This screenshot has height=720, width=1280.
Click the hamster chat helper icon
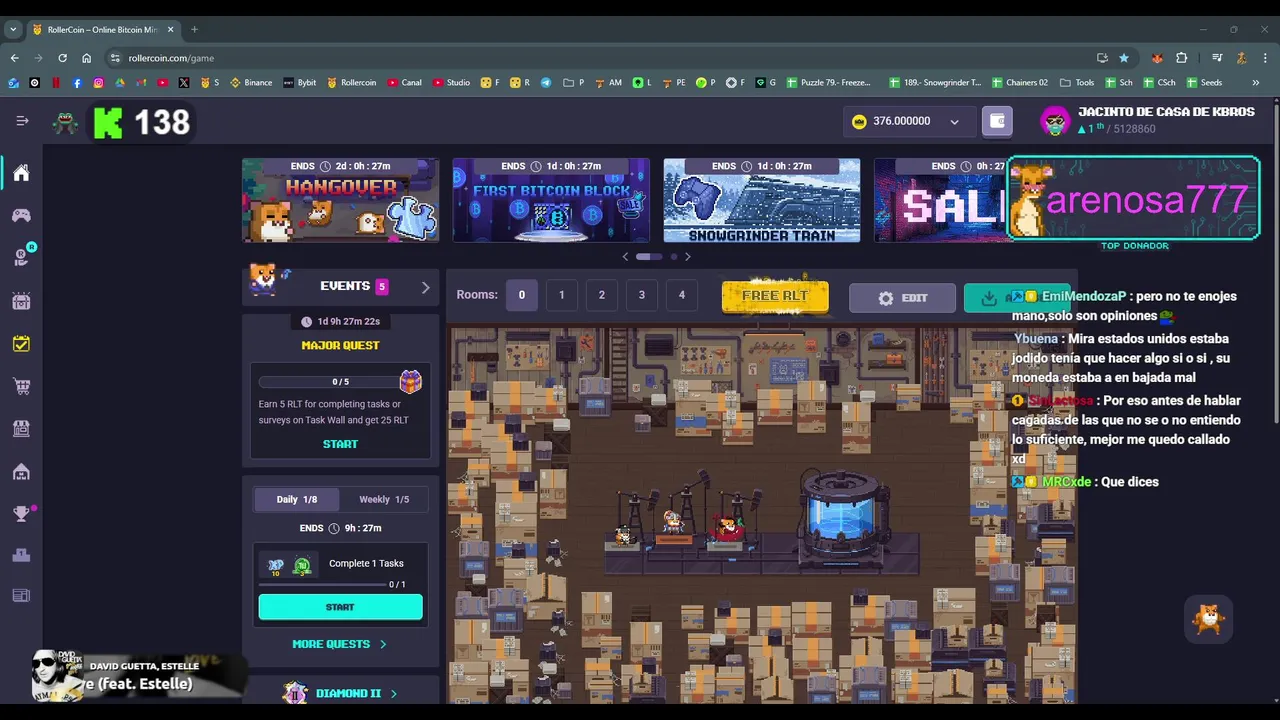click(x=1209, y=620)
